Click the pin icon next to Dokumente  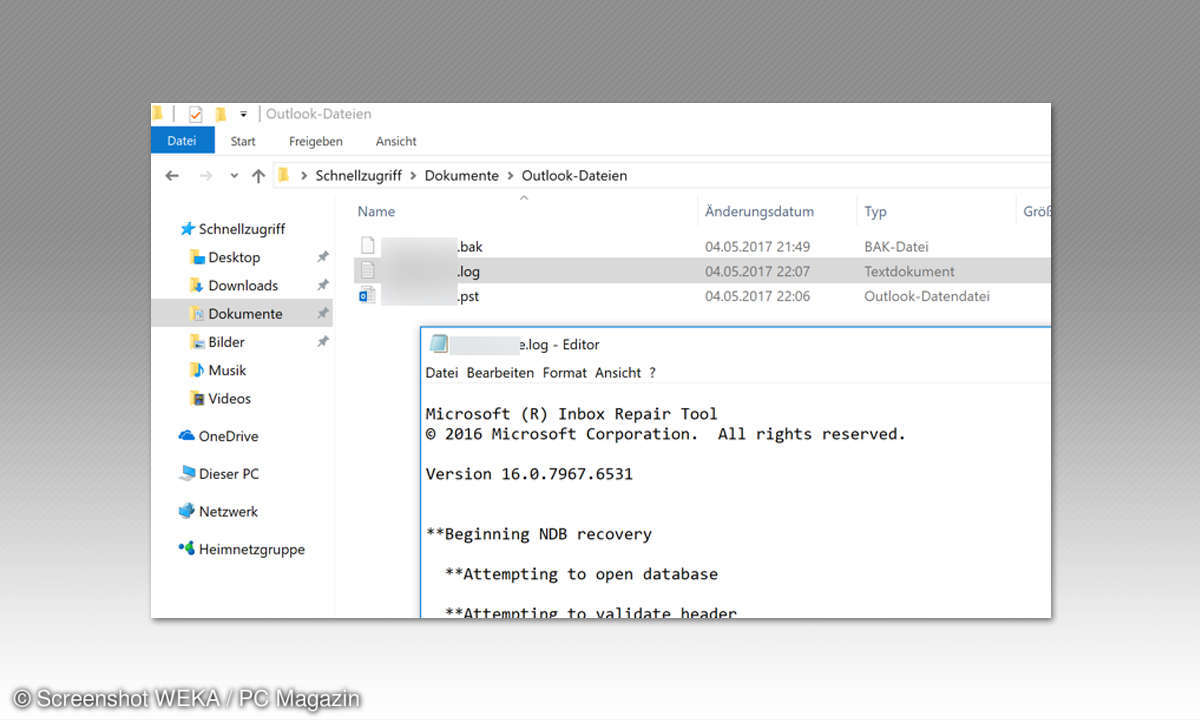click(x=323, y=313)
